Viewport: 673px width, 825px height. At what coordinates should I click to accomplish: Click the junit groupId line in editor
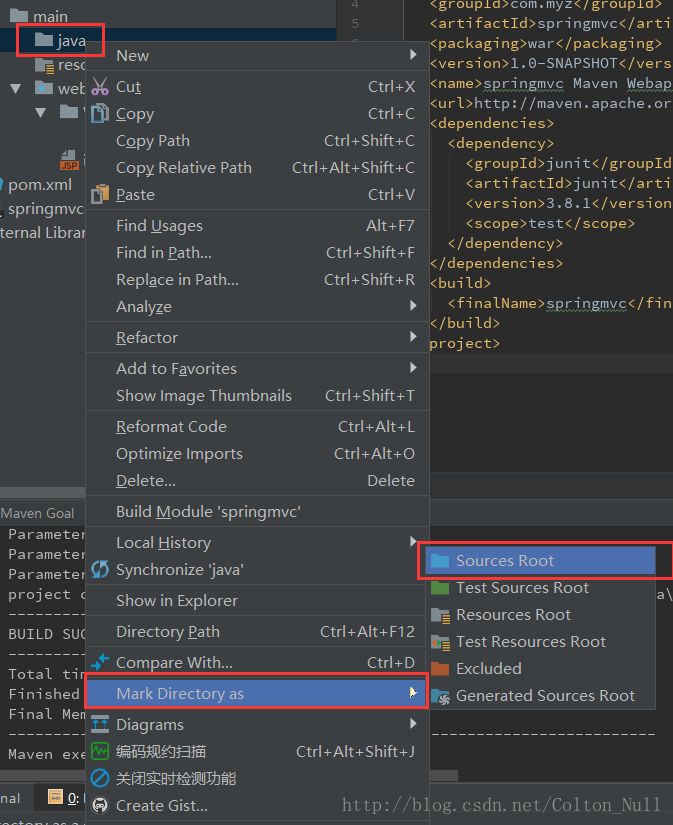(568, 163)
